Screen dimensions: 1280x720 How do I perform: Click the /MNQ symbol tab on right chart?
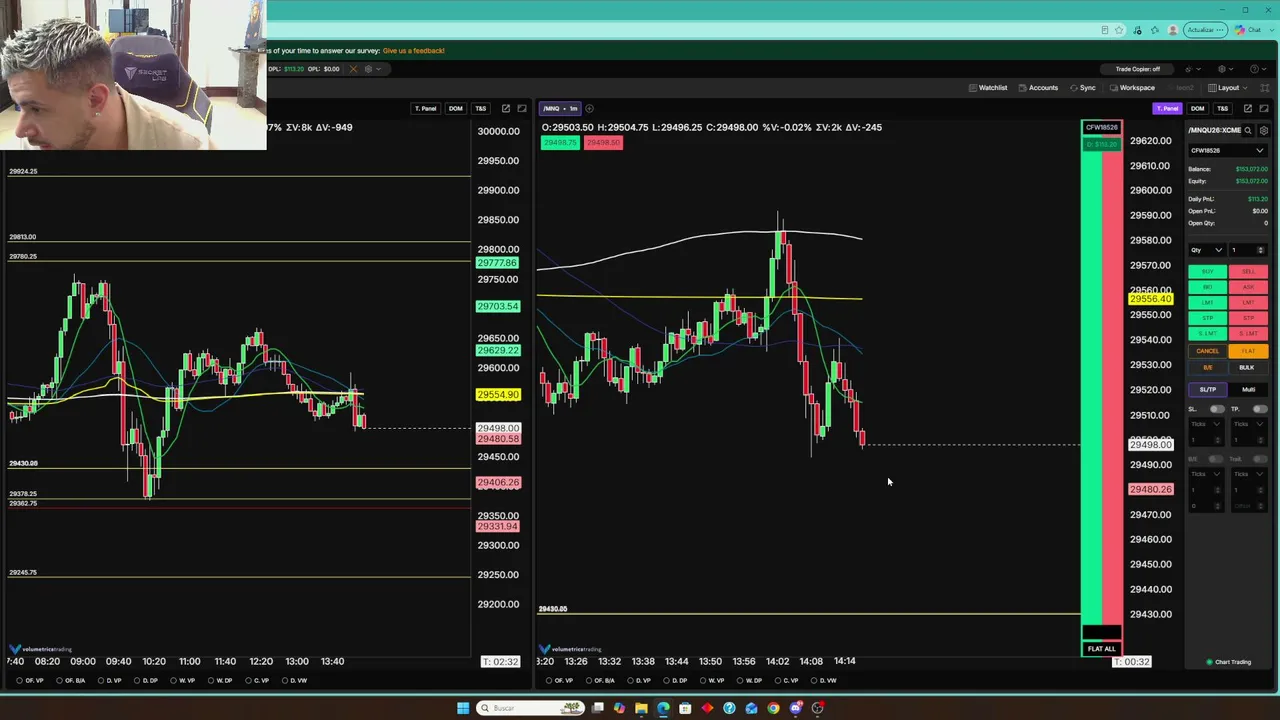click(x=560, y=108)
